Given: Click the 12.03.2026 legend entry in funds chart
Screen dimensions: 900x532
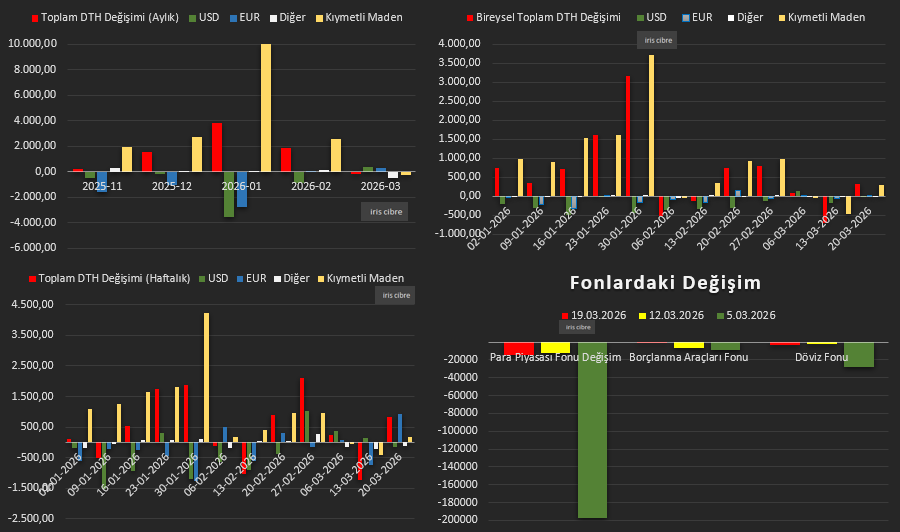Looking at the screenshot, I should pyautogui.click(x=672, y=316).
